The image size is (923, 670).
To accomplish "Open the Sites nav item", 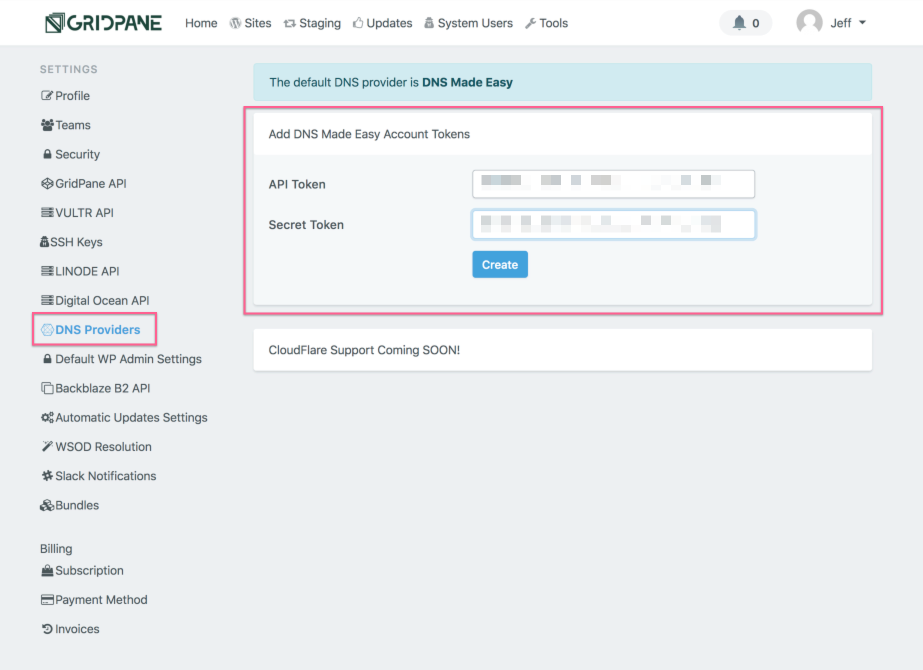I will pyautogui.click(x=257, y=23).
